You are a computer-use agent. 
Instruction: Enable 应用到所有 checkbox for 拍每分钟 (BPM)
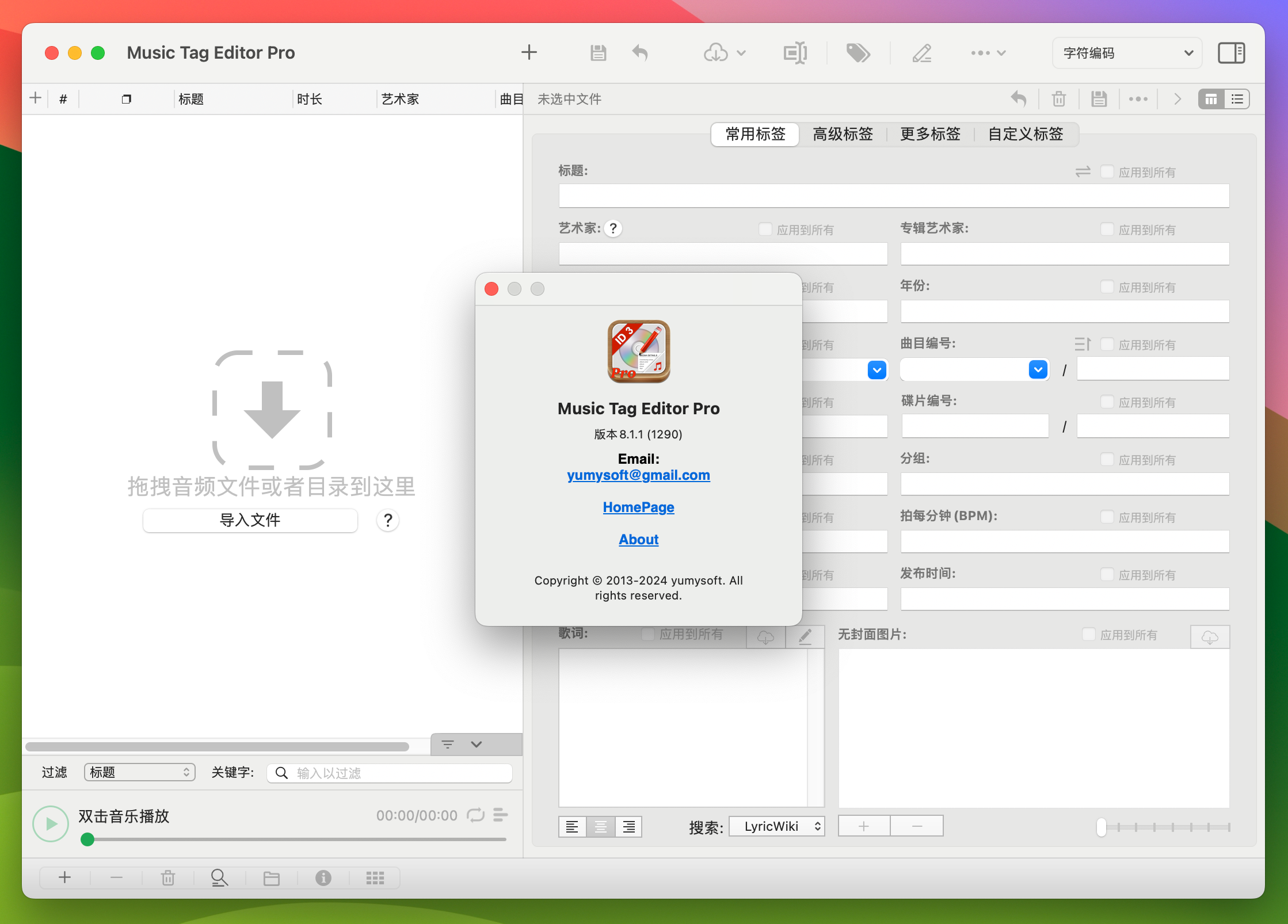(1107, 517)
